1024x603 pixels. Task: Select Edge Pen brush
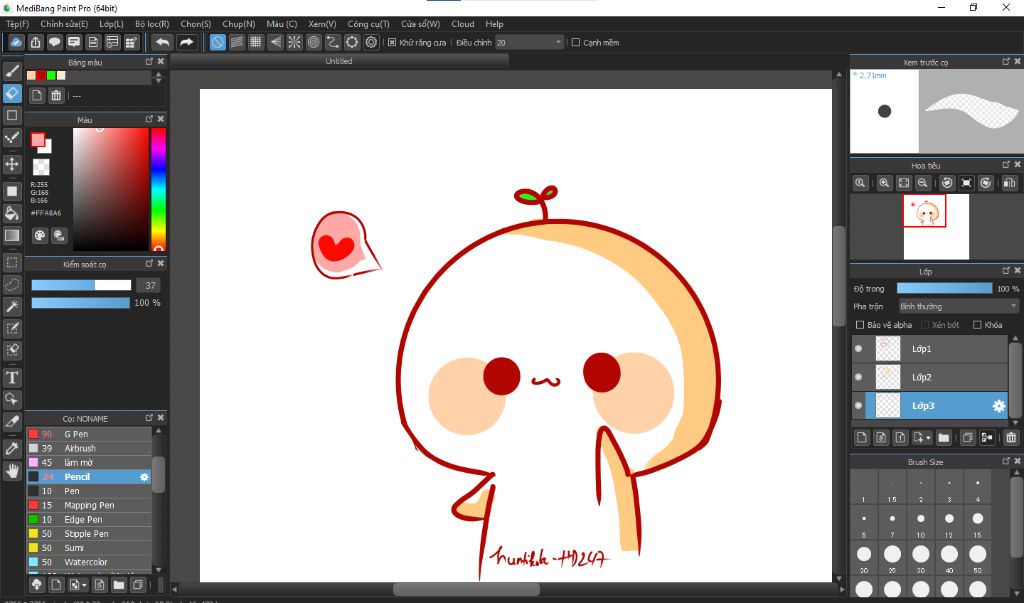(89, 519)
